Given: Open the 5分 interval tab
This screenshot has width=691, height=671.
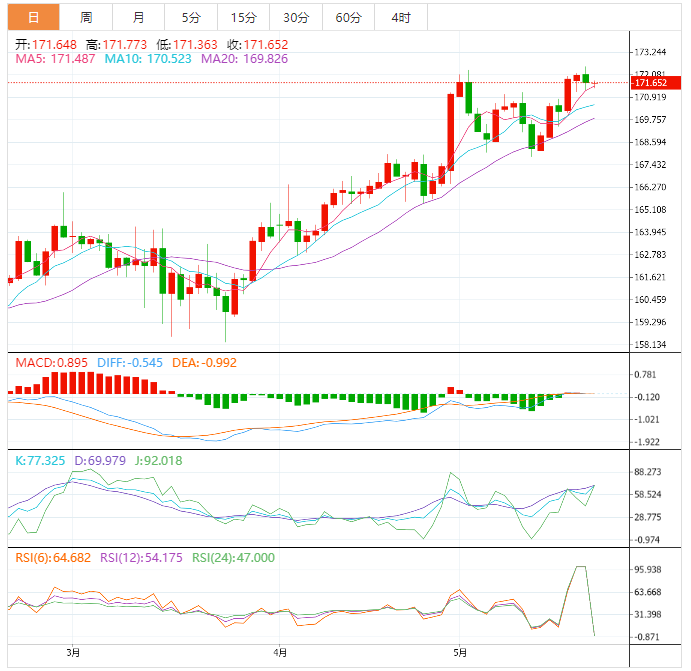Looking at the screenshot, I should [190, 17].
